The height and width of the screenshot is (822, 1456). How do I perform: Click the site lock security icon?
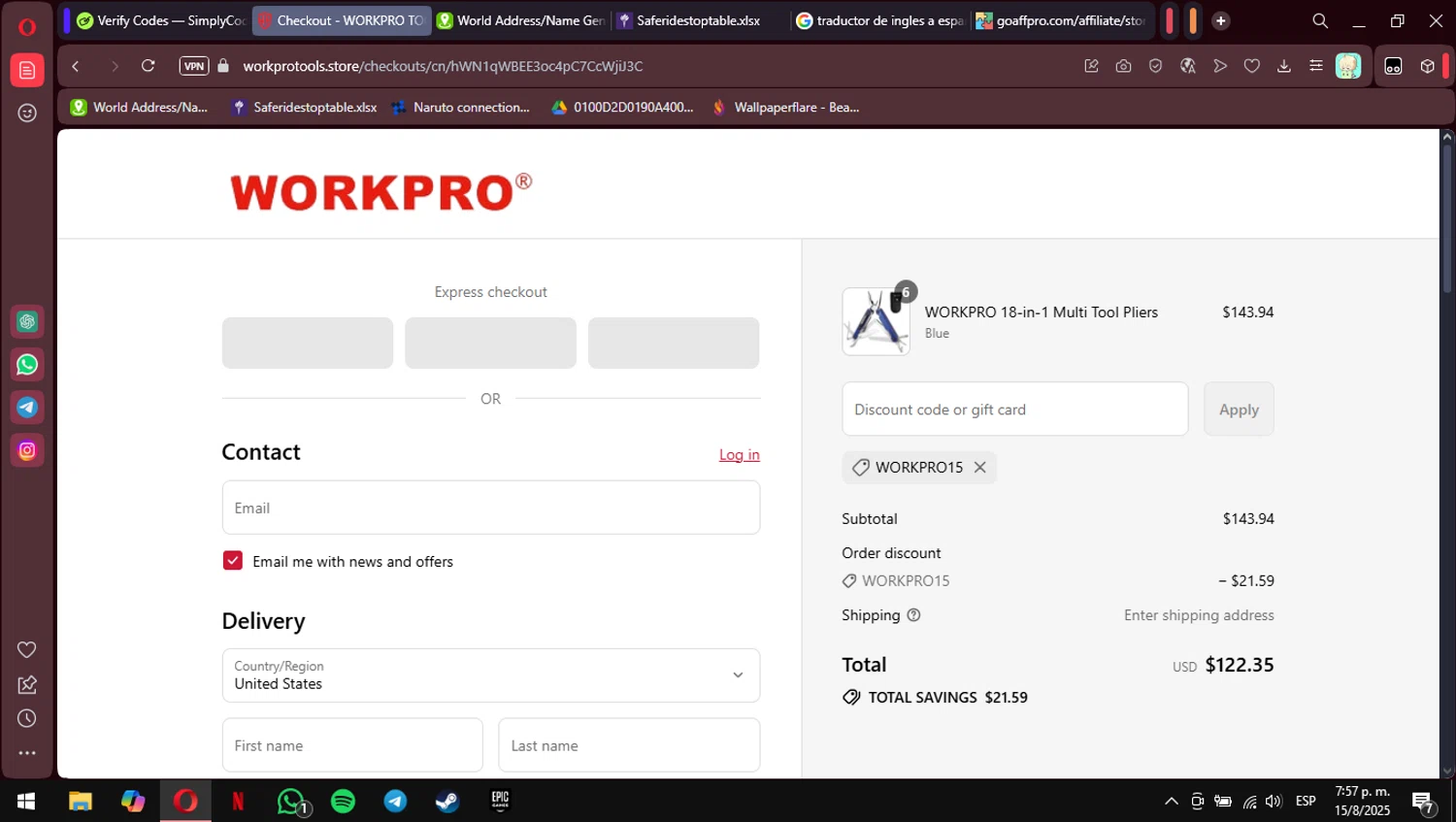pyautogui.click(x=223, y=66)
